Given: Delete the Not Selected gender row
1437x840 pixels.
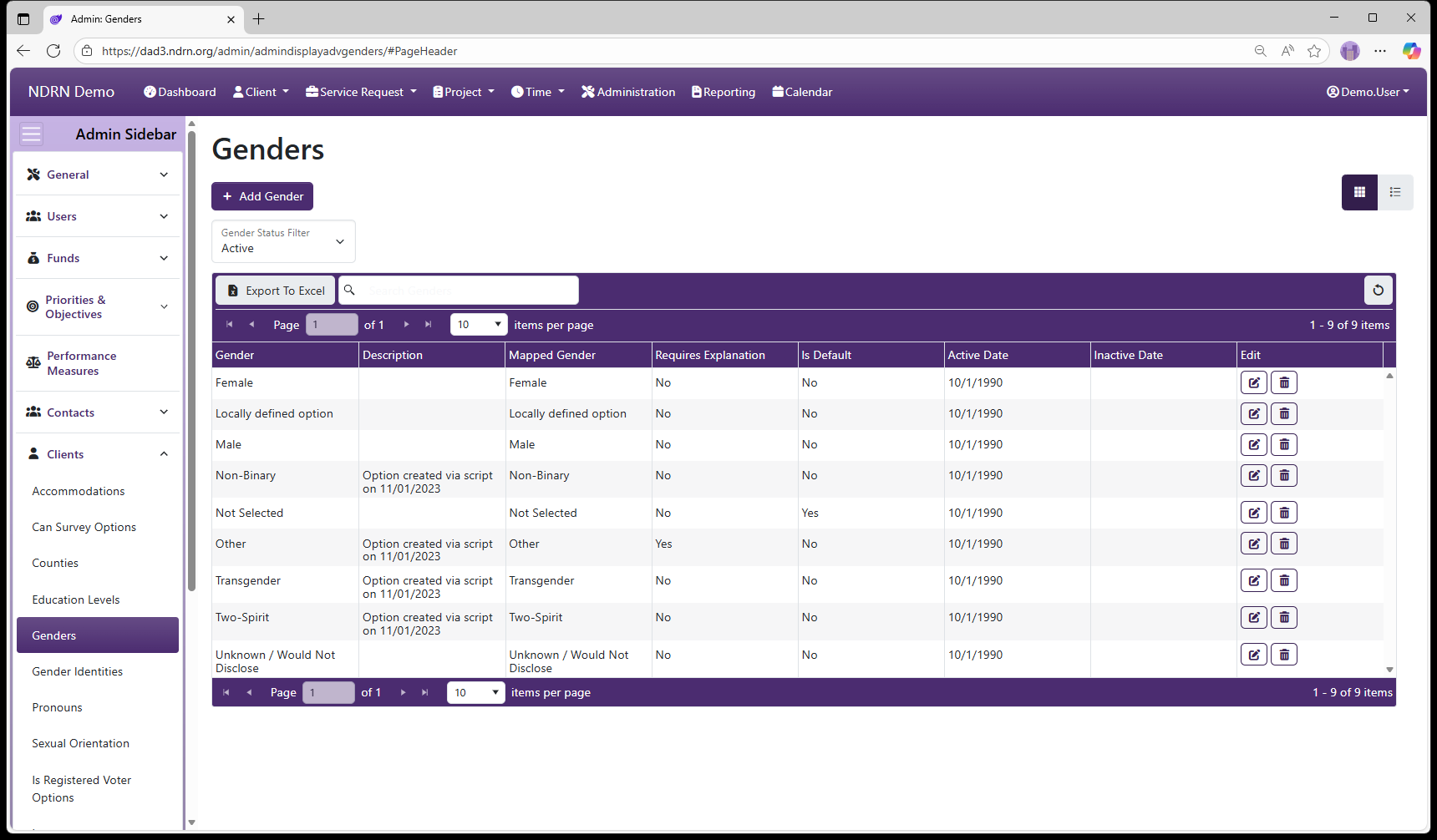Looking at the screenshot, I should pyautogui.click(x=1284, y=513).
